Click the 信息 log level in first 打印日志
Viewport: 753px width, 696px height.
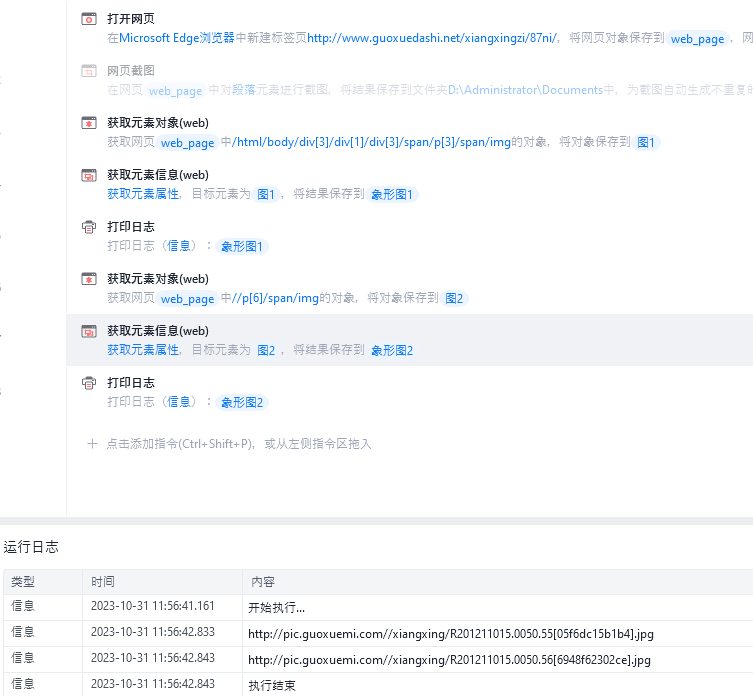(179, 246)
